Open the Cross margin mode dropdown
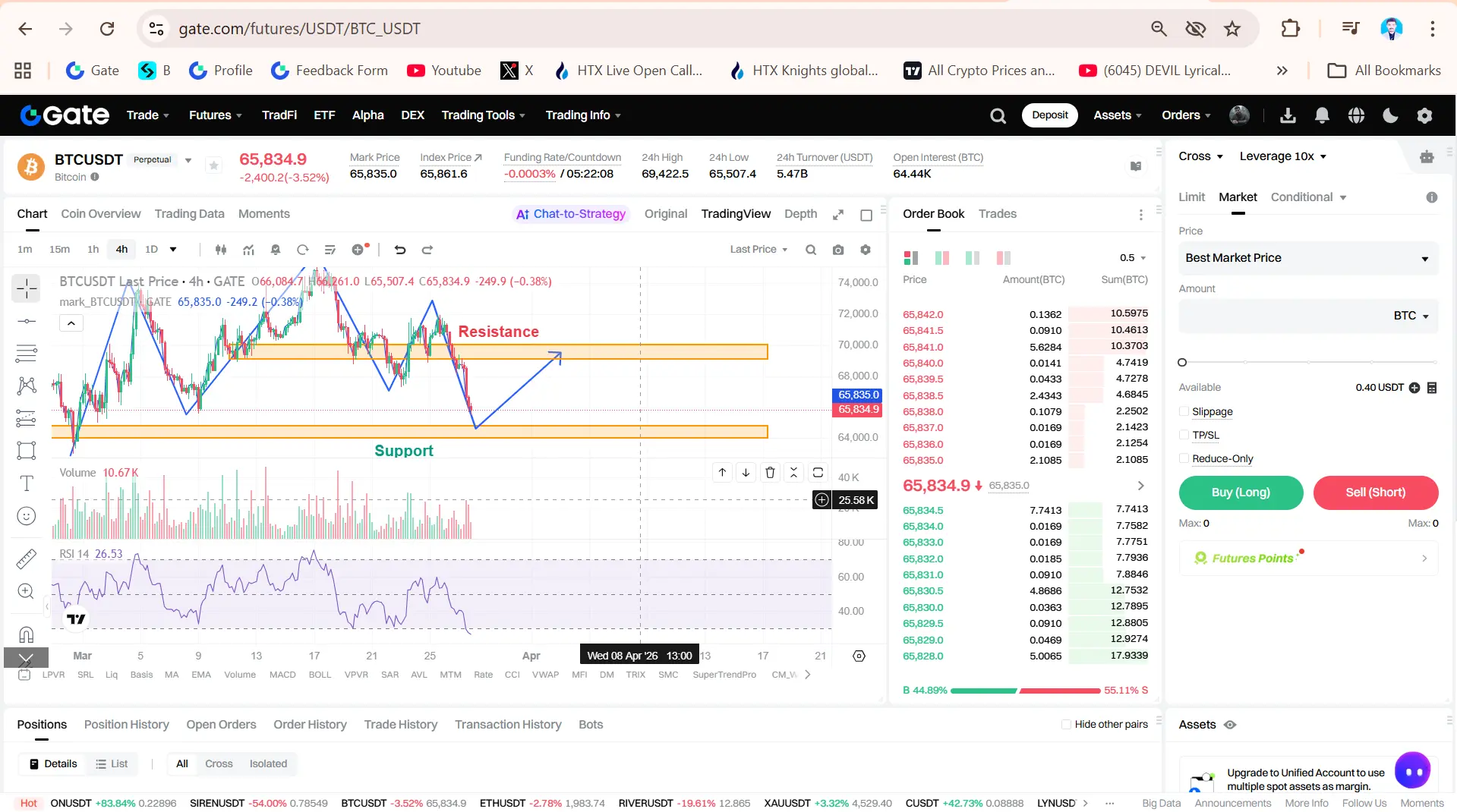The height and width of the screenshot is (812, 1457). (x=1200, y=156)
